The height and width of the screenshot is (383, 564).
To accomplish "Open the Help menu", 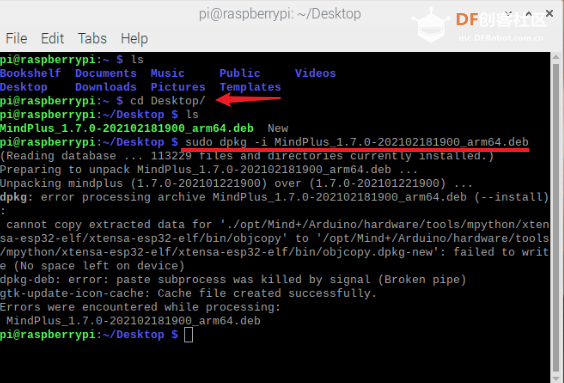I will click(134, 38).
